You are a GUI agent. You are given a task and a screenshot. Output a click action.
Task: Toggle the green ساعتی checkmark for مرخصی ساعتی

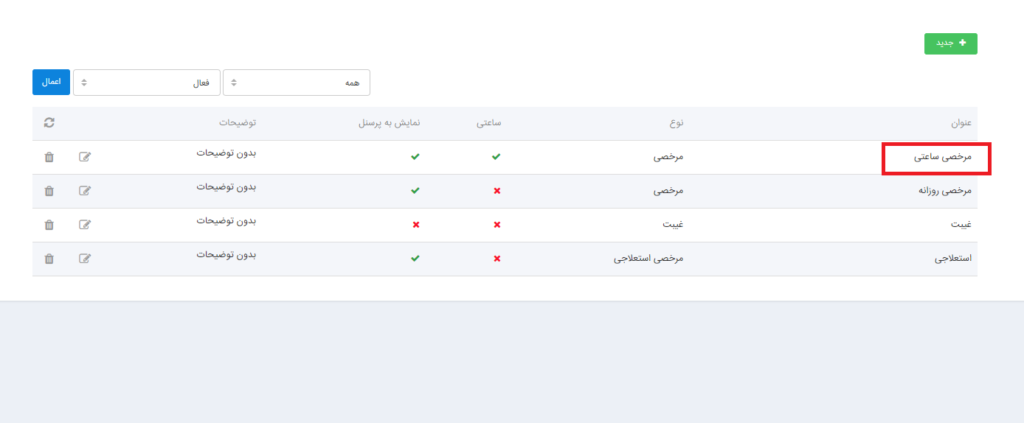tap(497, 157)
